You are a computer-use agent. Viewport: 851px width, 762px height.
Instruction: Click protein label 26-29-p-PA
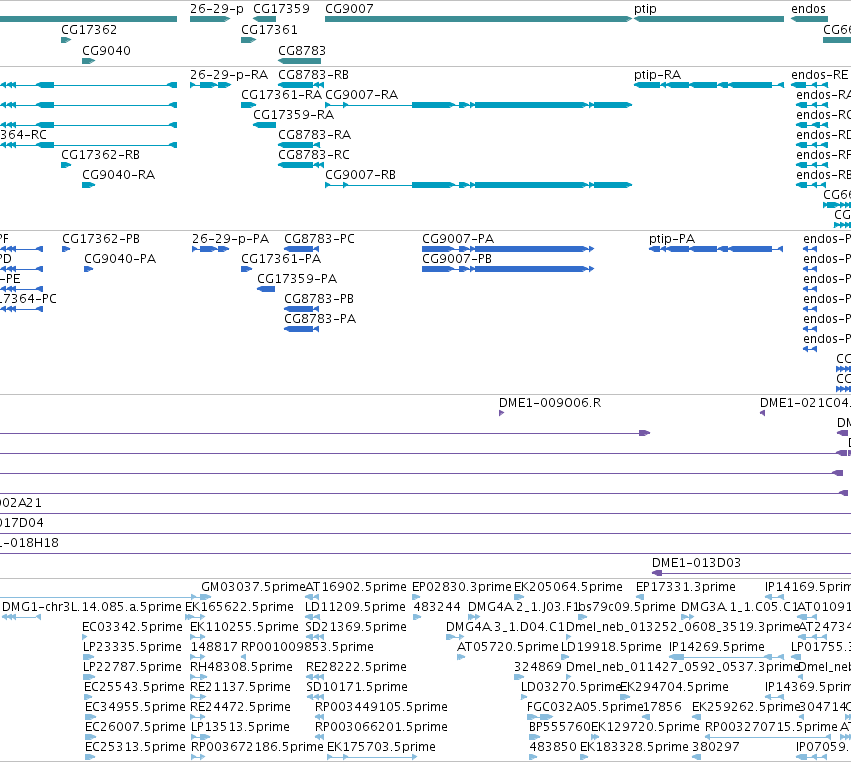230,239
